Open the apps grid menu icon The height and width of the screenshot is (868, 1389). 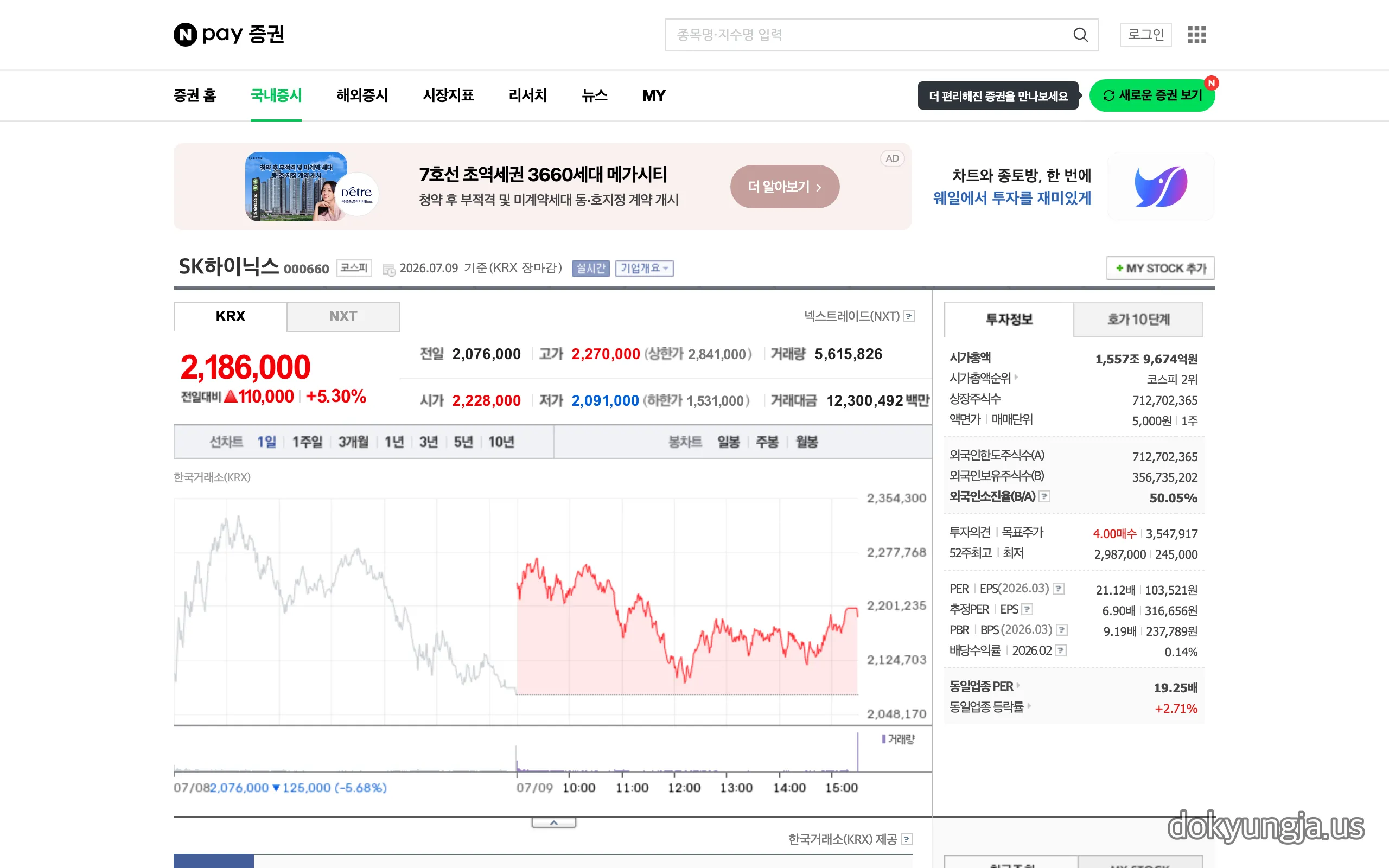pyautogui.click(x=1196, y=35)
